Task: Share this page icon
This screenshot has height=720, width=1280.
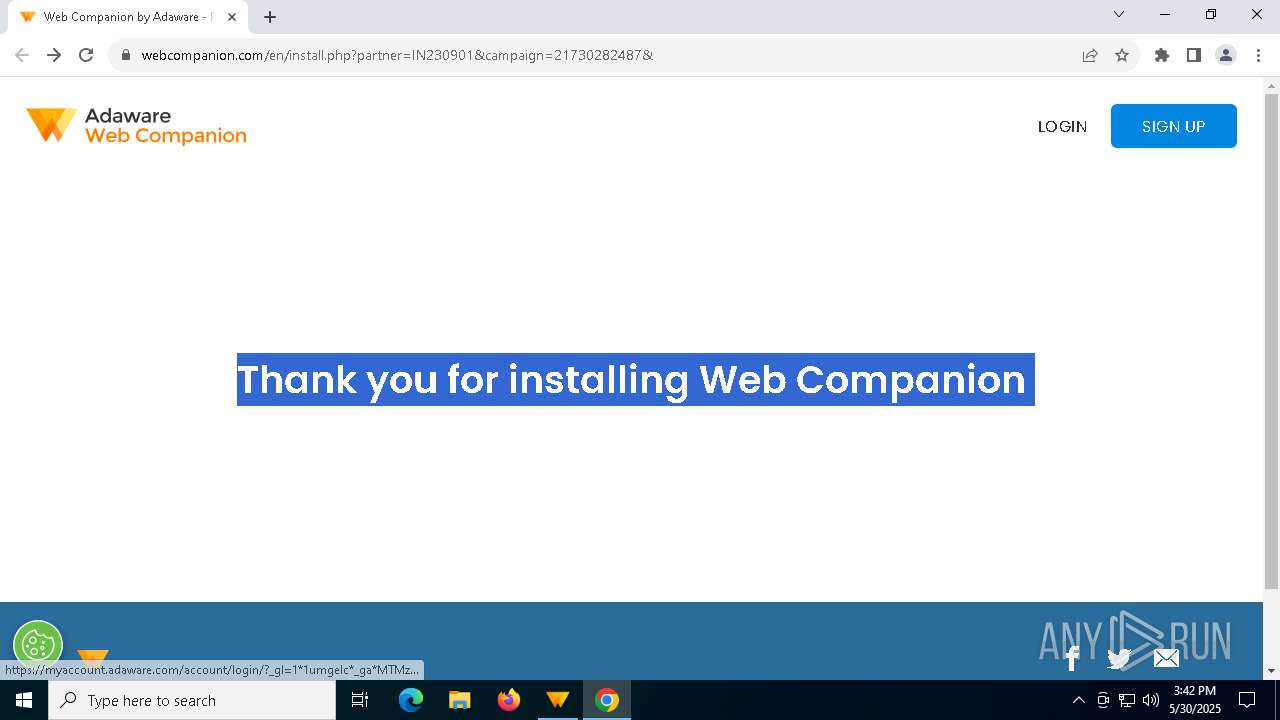Action: pyautogui.click(x=1090, y=55)
